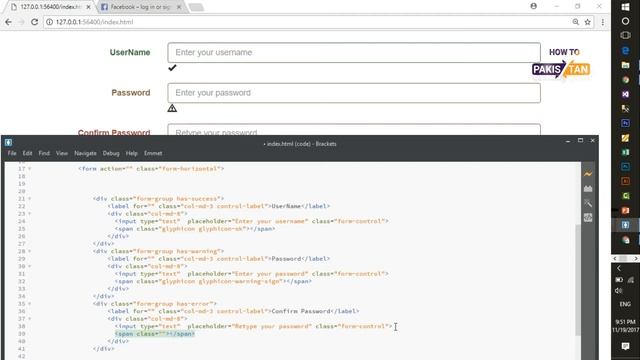Open the Extension Manager icon in Brackets
This screenshot has height=360, width=640.
[x=588, y=189]
